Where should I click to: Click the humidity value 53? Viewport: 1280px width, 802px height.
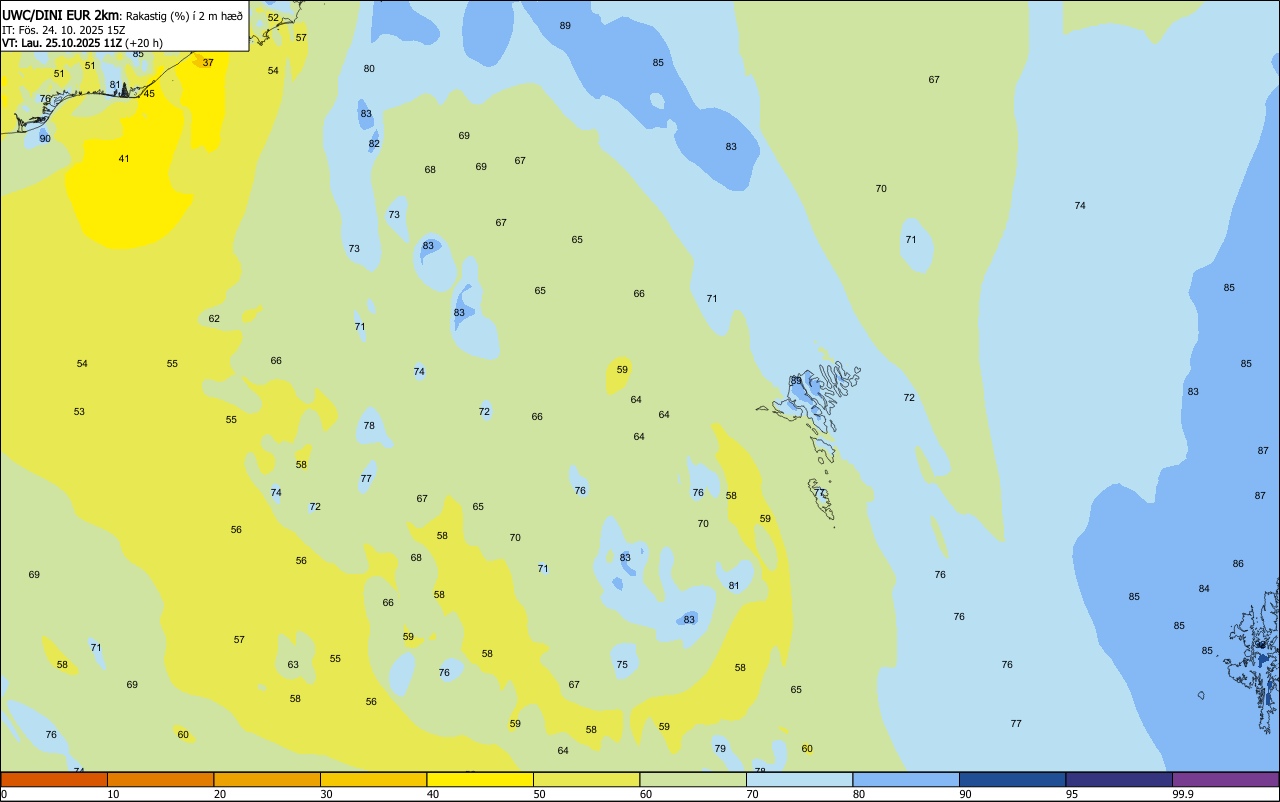(79, 411)
